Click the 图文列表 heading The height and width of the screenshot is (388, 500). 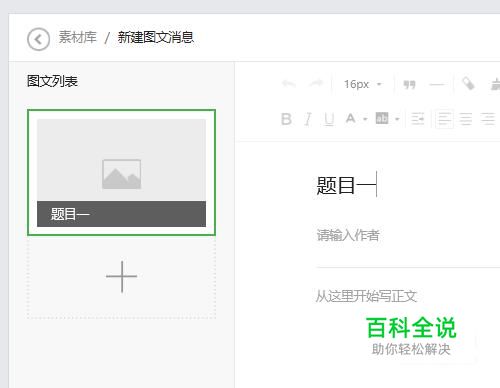point(52,81)
